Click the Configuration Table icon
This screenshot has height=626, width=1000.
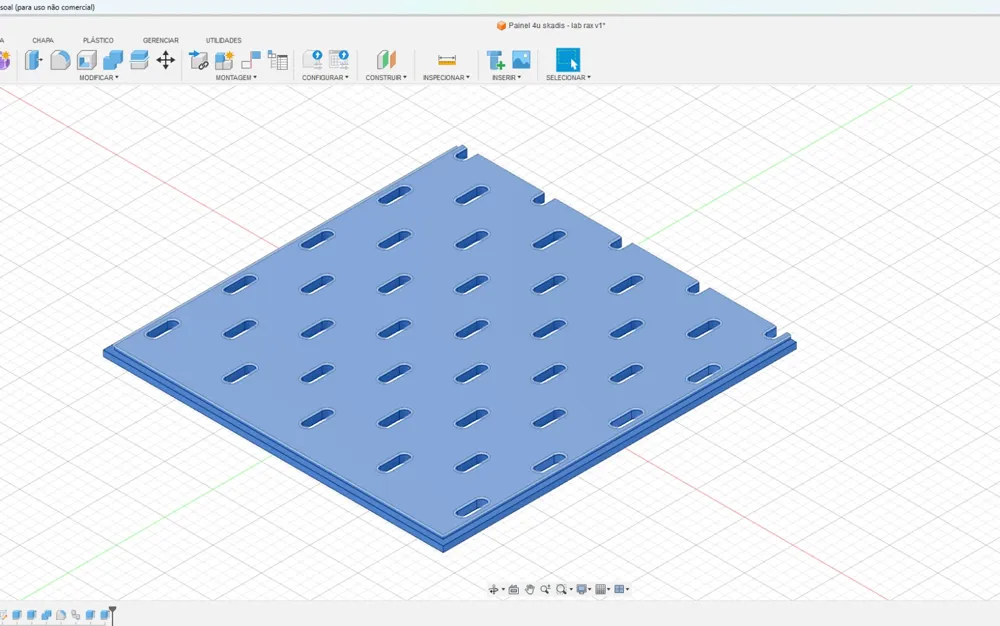click(x=339, y=60)
